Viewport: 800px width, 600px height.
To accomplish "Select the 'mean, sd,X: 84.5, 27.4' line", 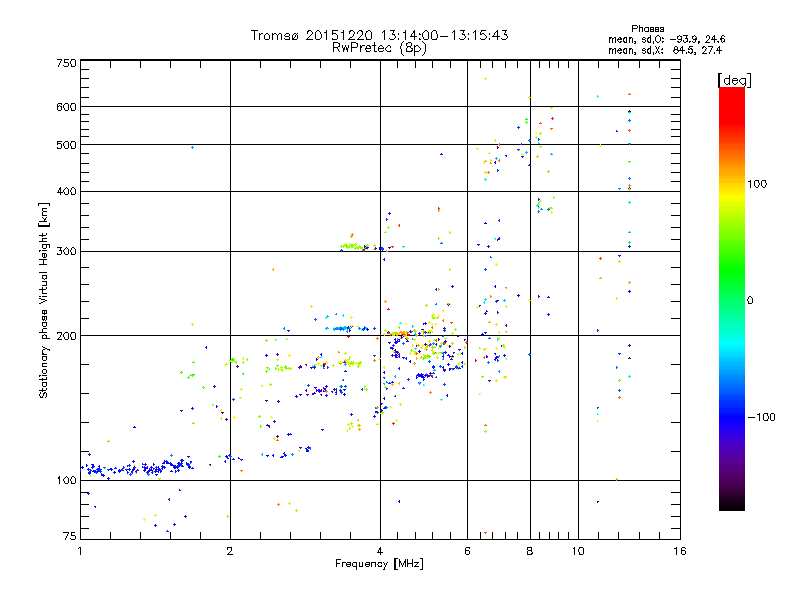I will 665,50.
